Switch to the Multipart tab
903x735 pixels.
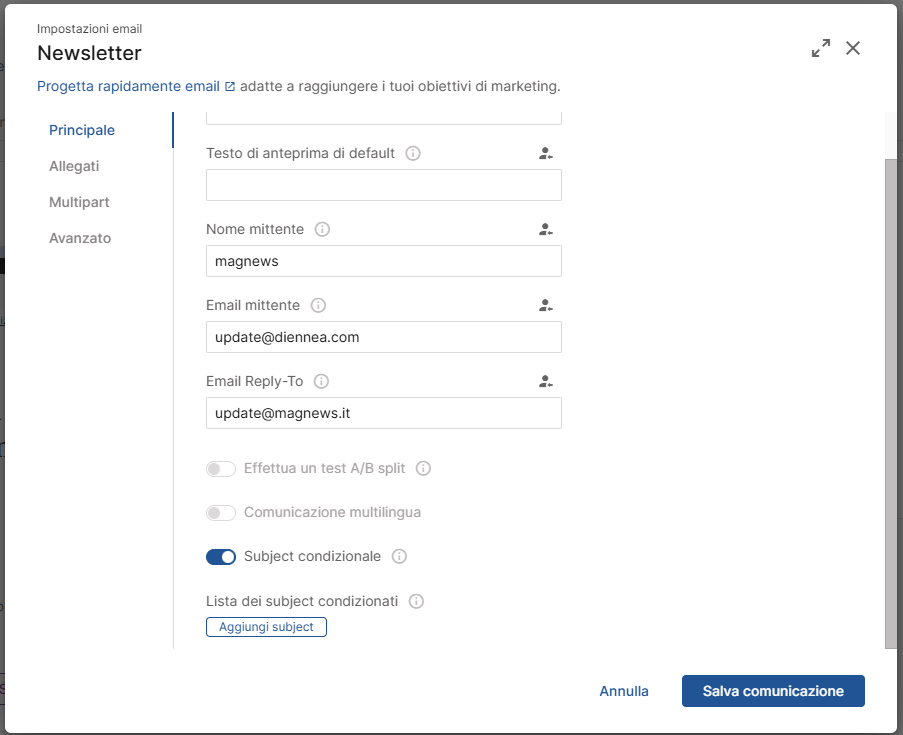coord(79,202)
